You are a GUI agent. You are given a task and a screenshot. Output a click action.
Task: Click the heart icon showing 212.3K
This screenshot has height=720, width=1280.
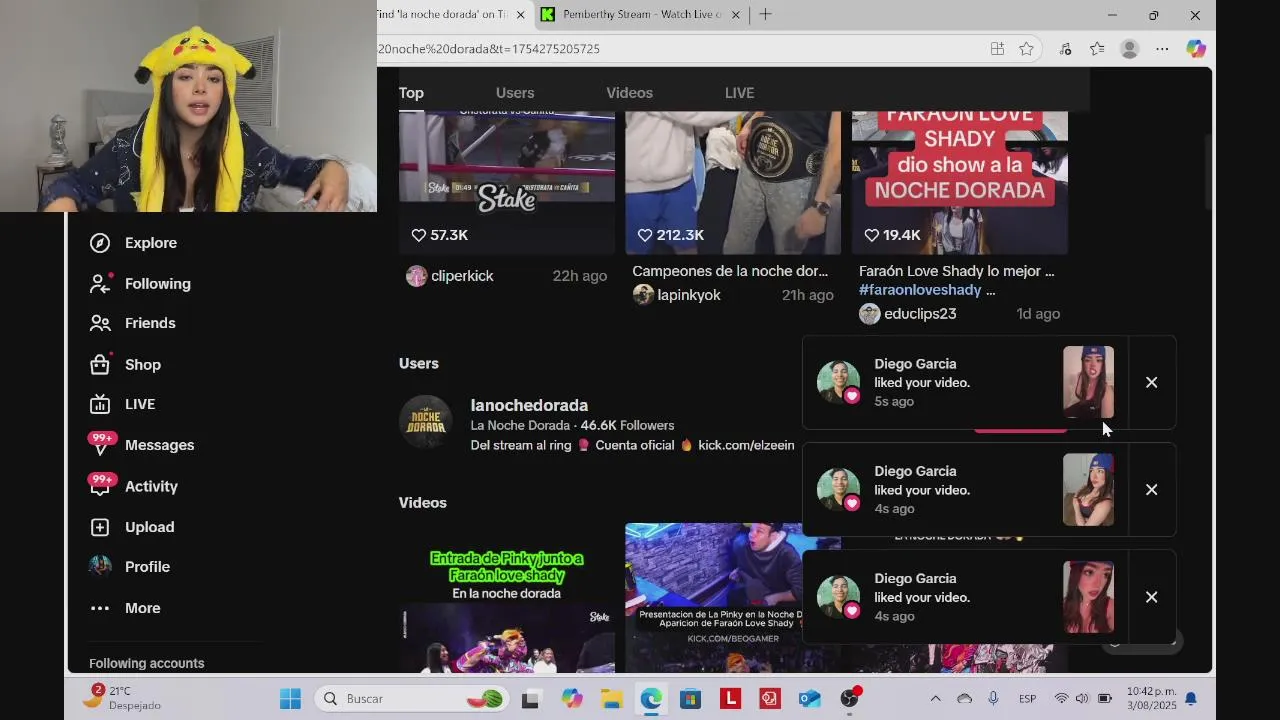pyautogui.click(x=645, y=235)
